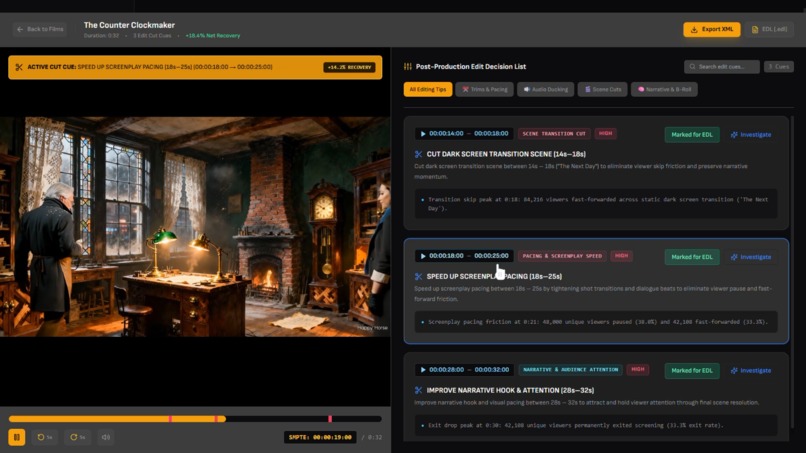The height and width of the screenshot is (453, 806).
Task: Click the Scene Transition Cut tag
Action: (554, 134)
